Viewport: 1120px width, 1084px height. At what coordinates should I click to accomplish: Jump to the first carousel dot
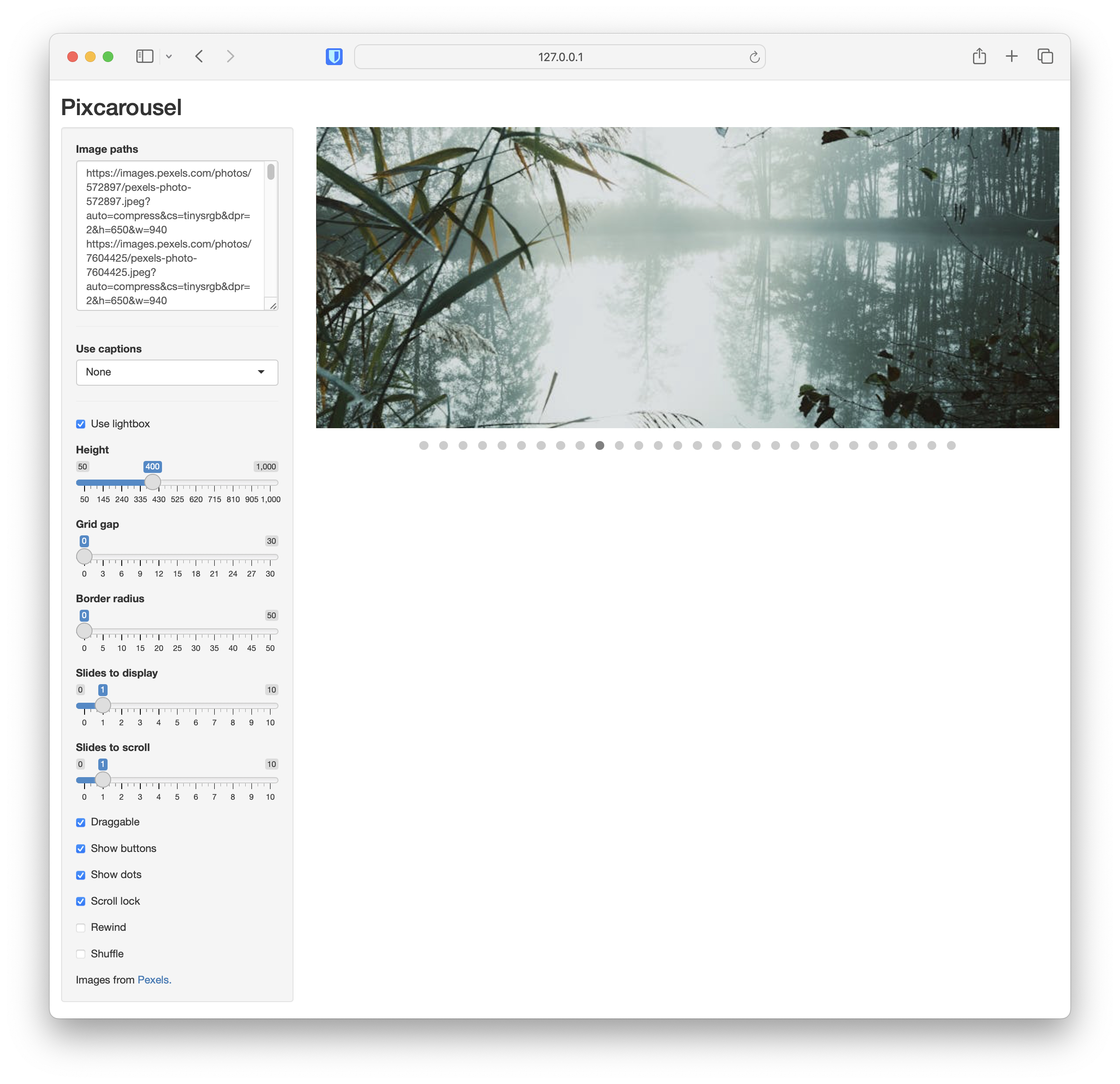click(x=423, y=445)
